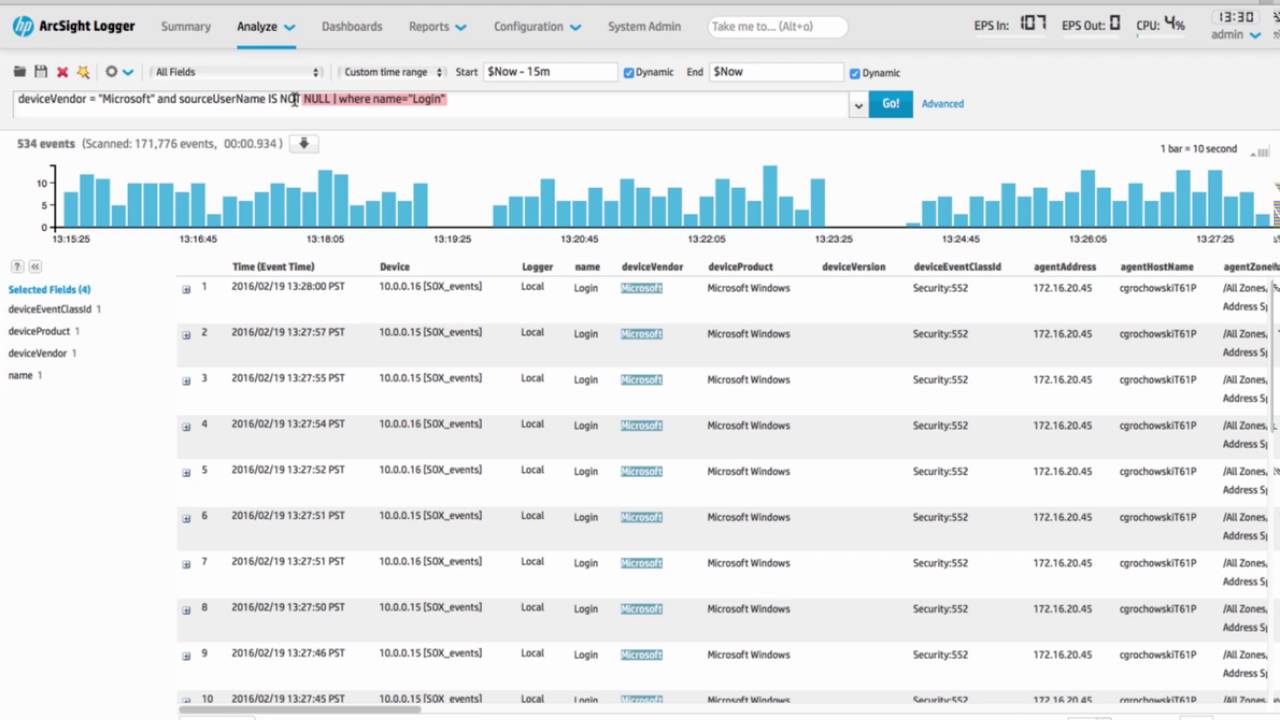Click the help question mark icon

(17, 267)
